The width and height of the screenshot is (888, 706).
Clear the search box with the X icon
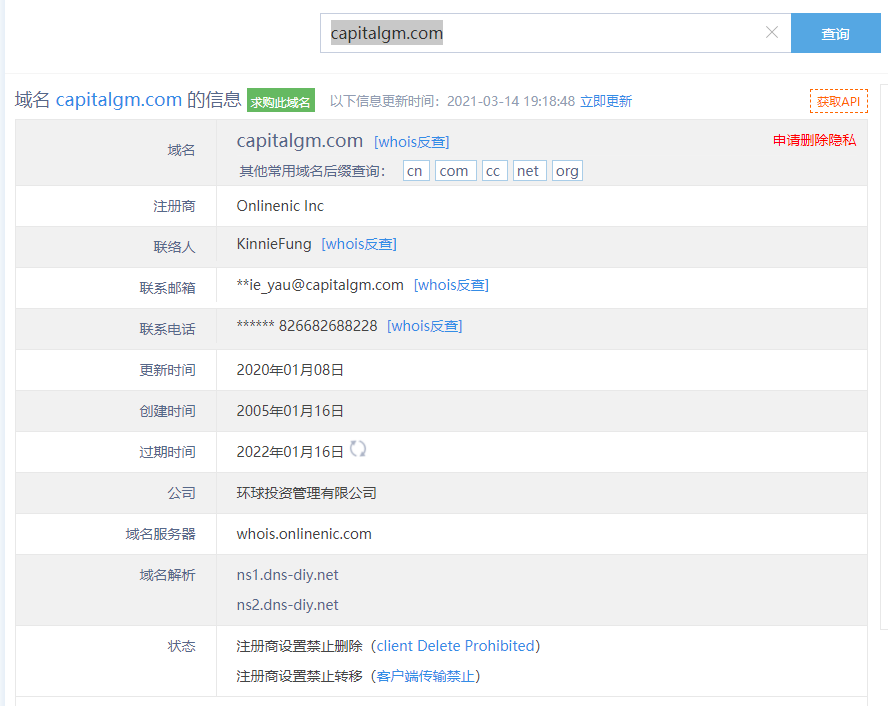(x=771, y=33)
